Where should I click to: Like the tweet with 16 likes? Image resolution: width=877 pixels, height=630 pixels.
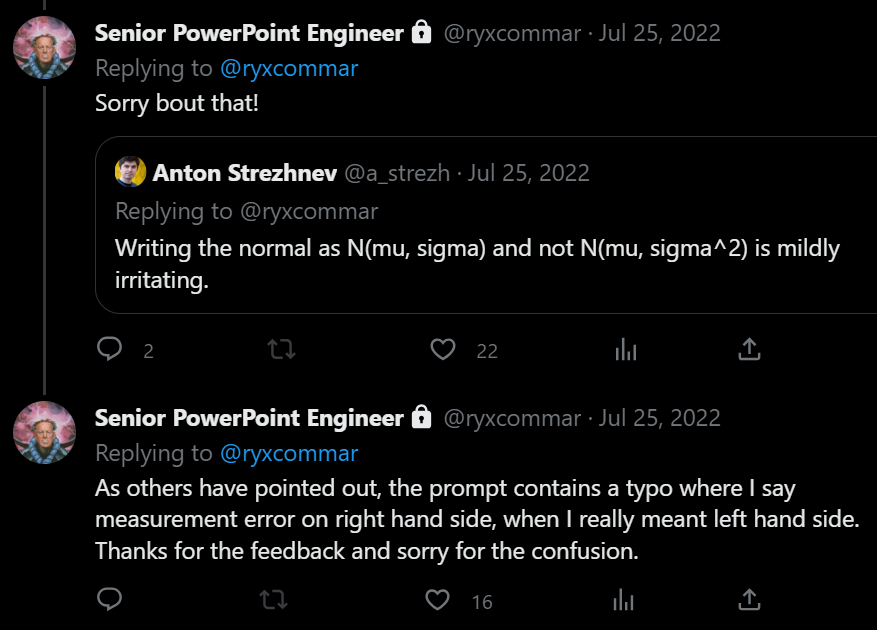click(437, 600)
